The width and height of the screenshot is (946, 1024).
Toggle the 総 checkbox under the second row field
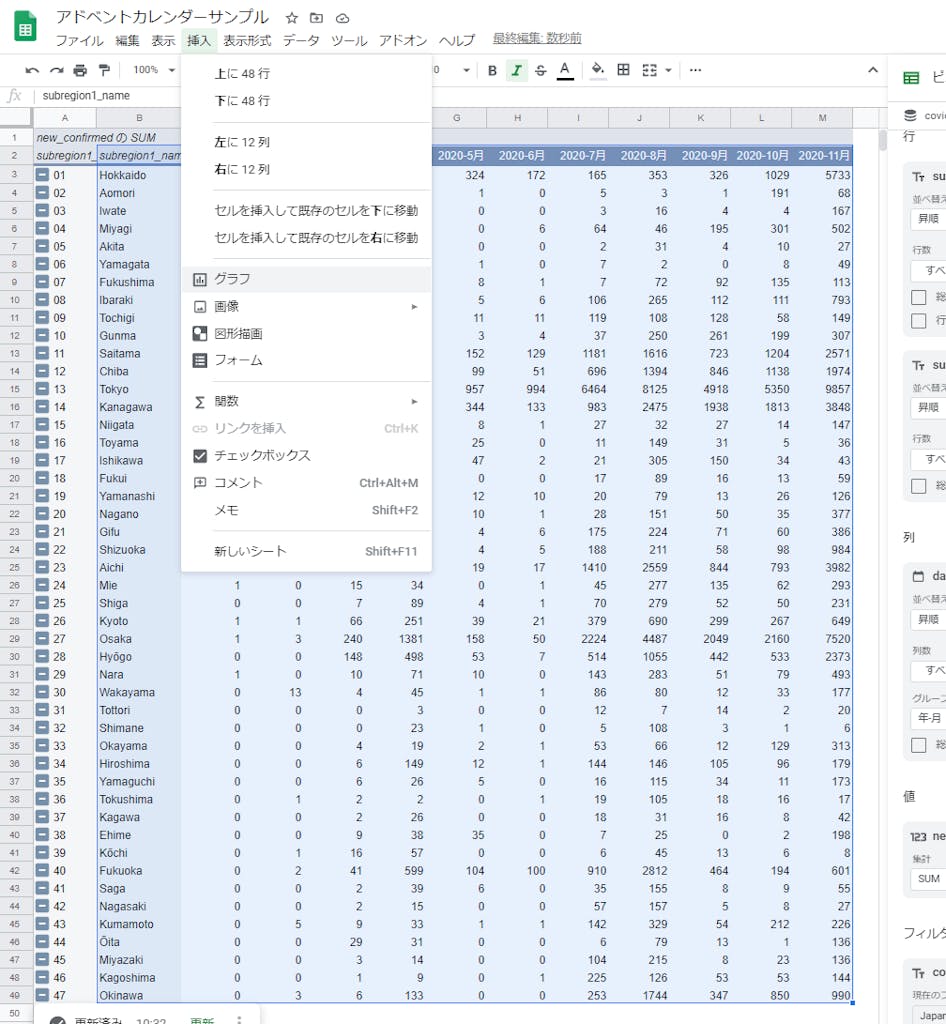(x=919, y=486)
